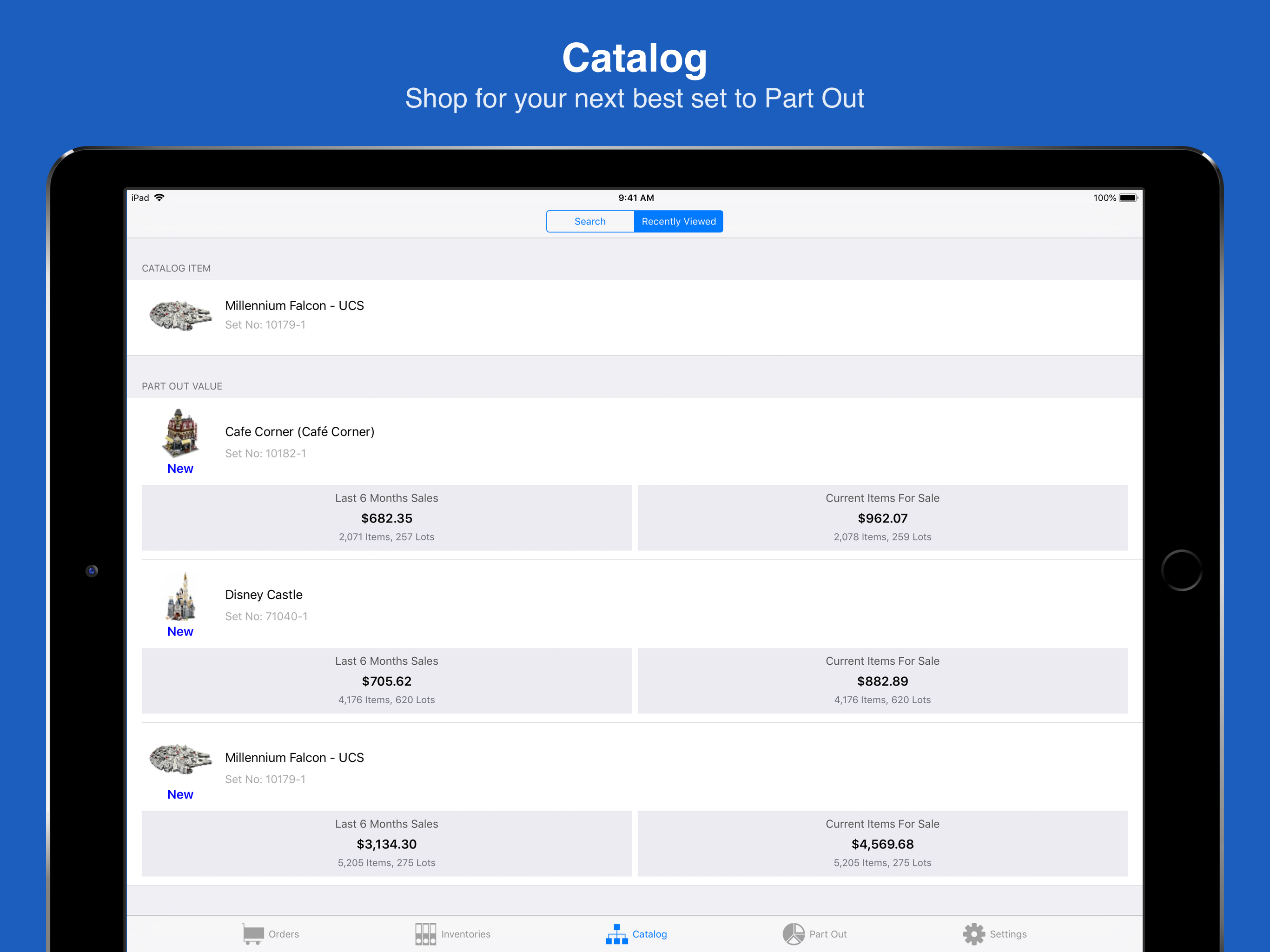View Disney Castle Current Items For Sale
This screenshot has width=1270, height=952.
point(882,681)
